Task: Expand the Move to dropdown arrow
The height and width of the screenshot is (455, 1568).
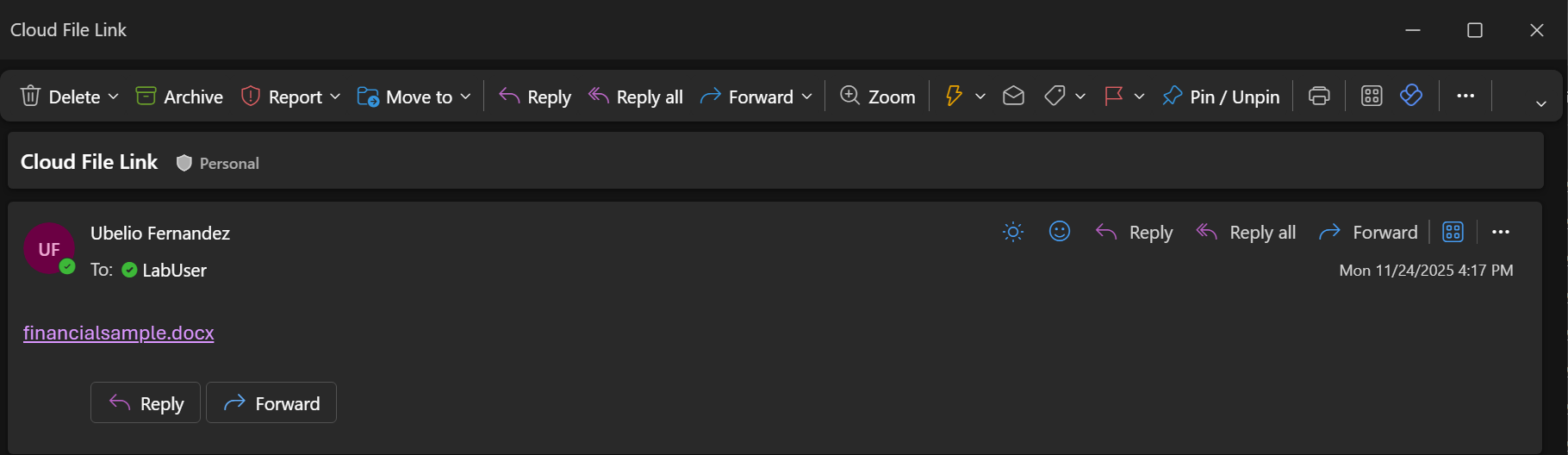Action: tap(466, 97)
